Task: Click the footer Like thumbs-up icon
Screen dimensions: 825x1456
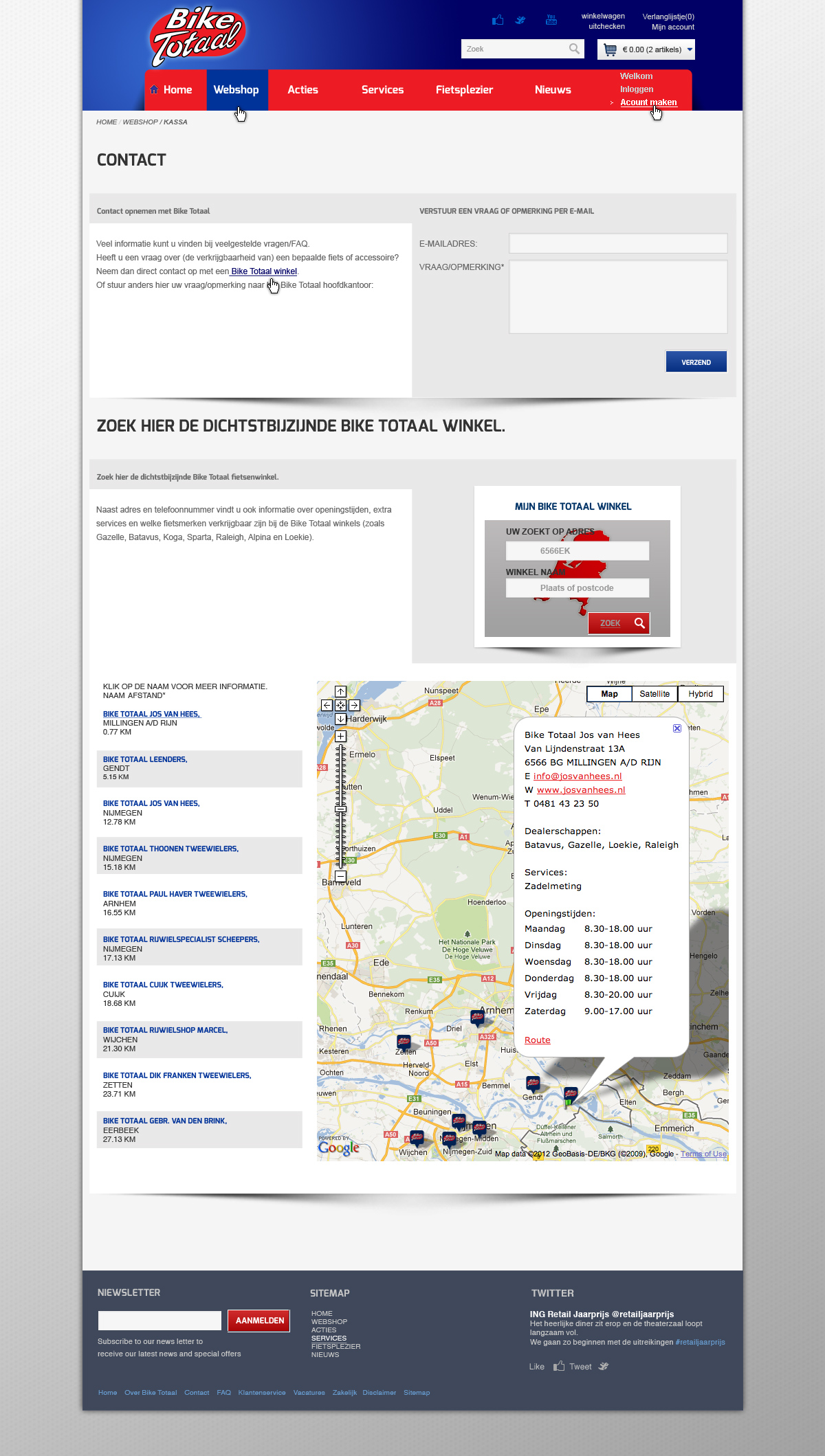Action: (x=559, y=1366)
